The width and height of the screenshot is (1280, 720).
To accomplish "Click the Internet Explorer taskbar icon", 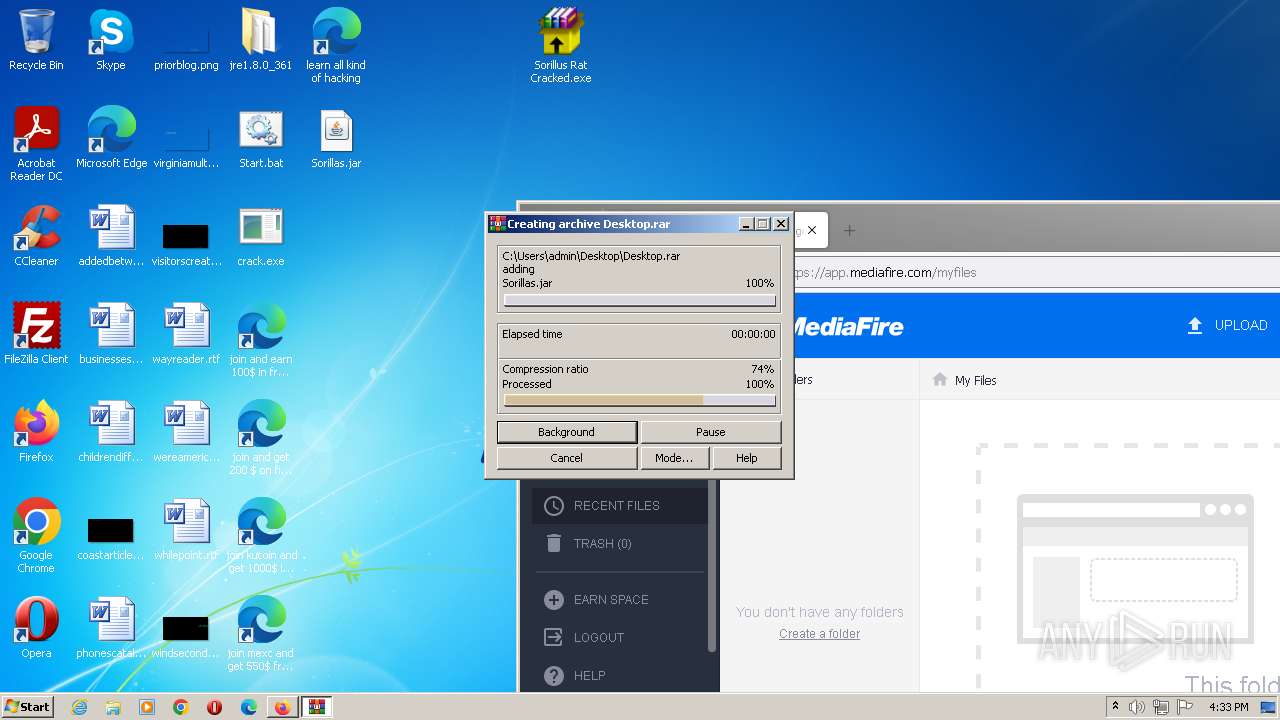I will coord(79,707).
